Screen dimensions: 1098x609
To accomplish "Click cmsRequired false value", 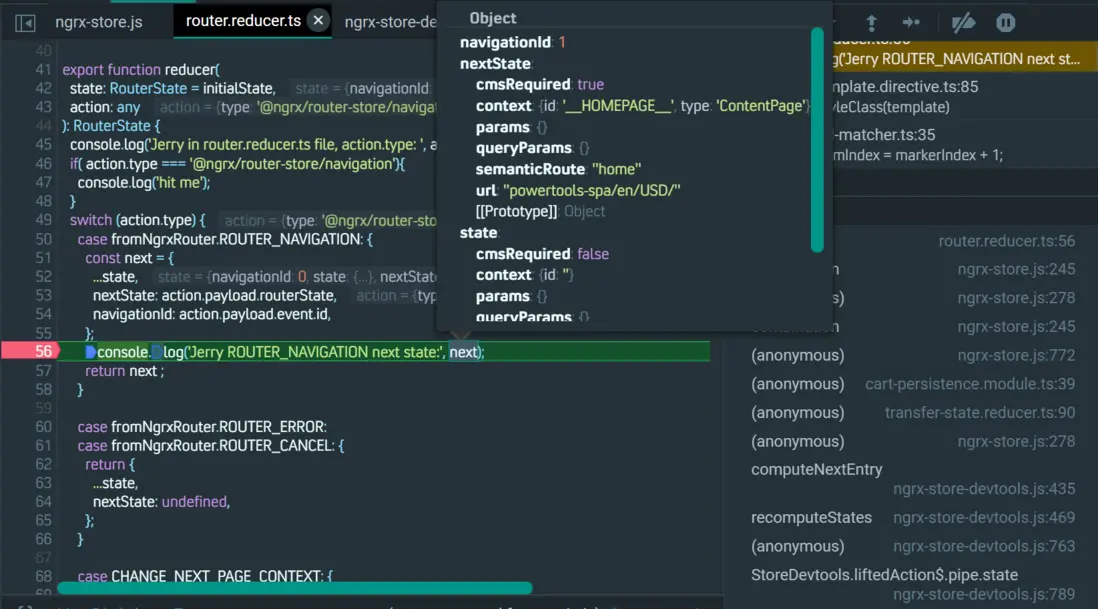I will (x=593, y=254).
